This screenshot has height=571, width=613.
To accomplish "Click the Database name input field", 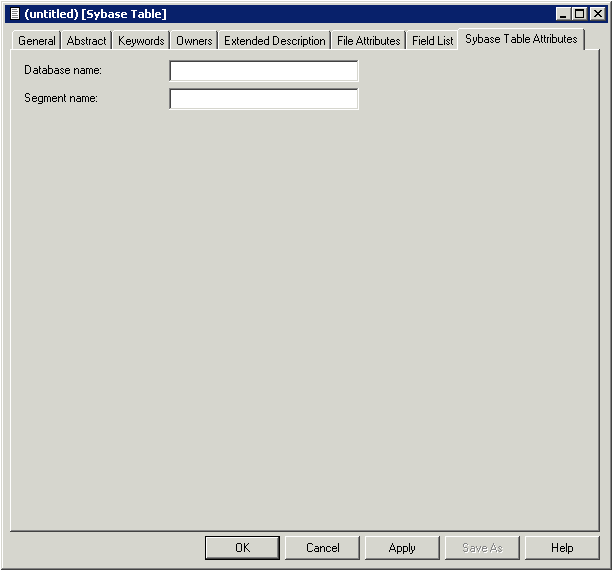I will [263, 71].
